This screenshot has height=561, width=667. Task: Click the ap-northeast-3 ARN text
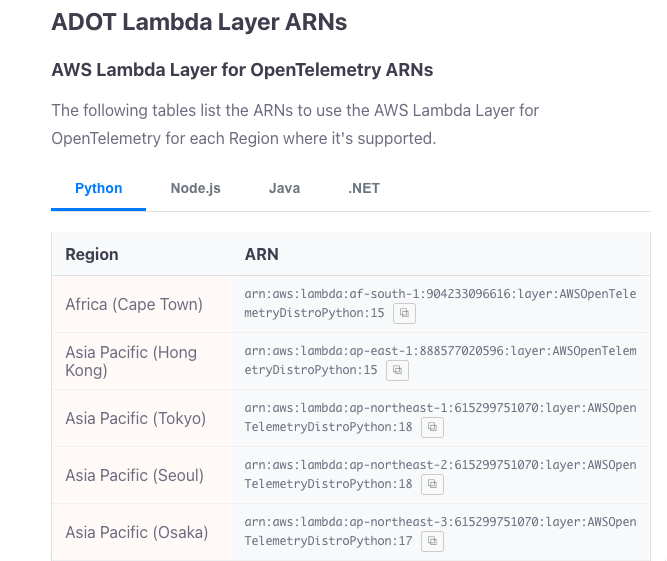point(440,523)
